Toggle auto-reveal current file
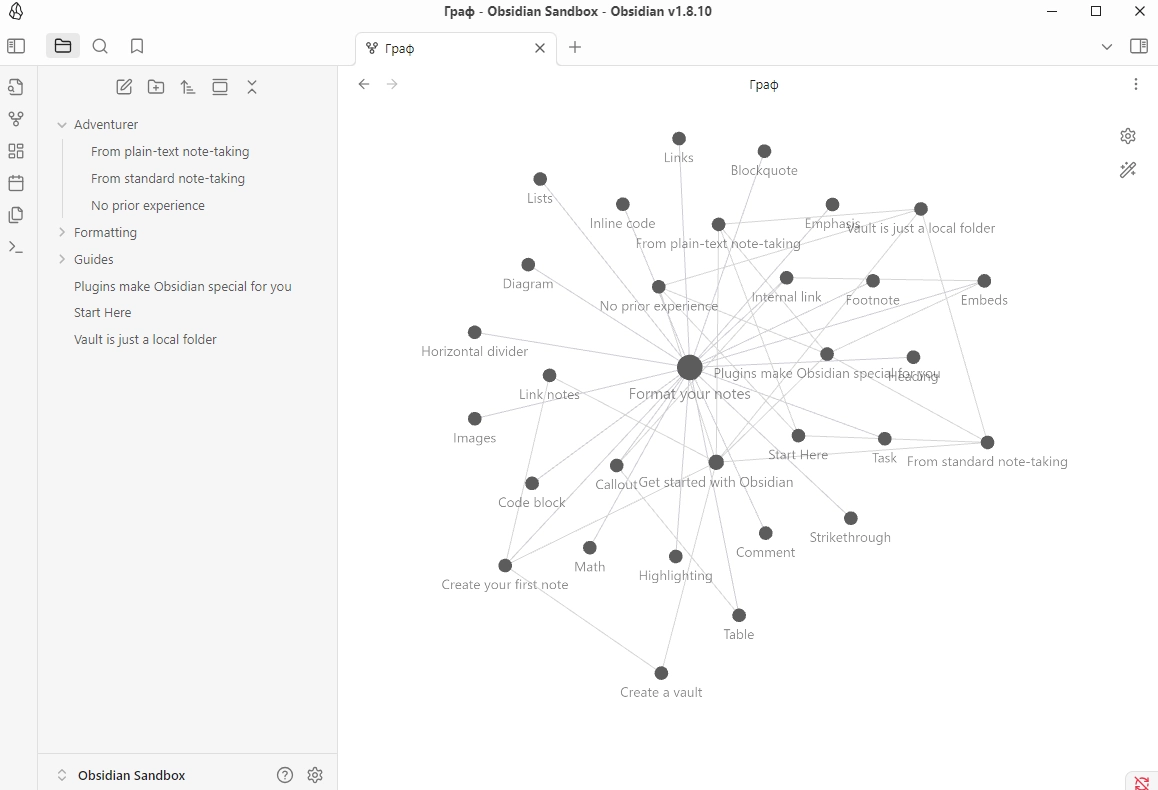 [220, 87]
